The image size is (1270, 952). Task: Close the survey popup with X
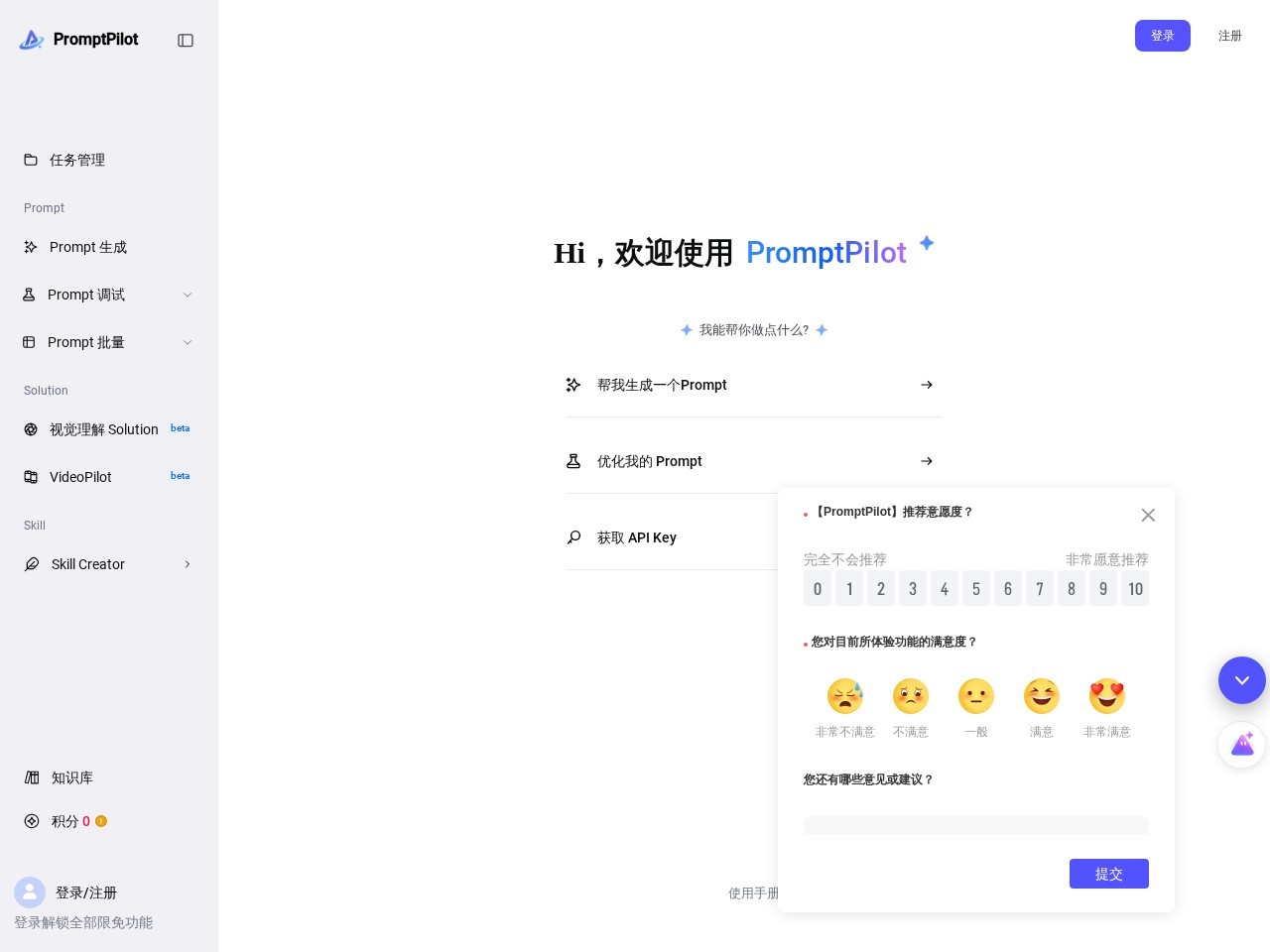pyautogui.click(x=1148, y=515)
